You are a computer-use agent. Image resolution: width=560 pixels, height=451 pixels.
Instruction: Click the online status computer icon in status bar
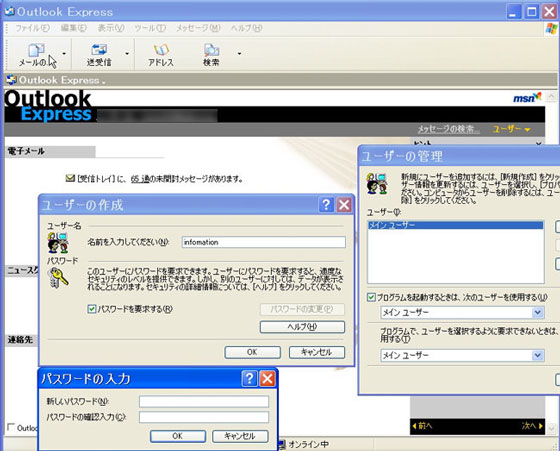pos(282,445)
